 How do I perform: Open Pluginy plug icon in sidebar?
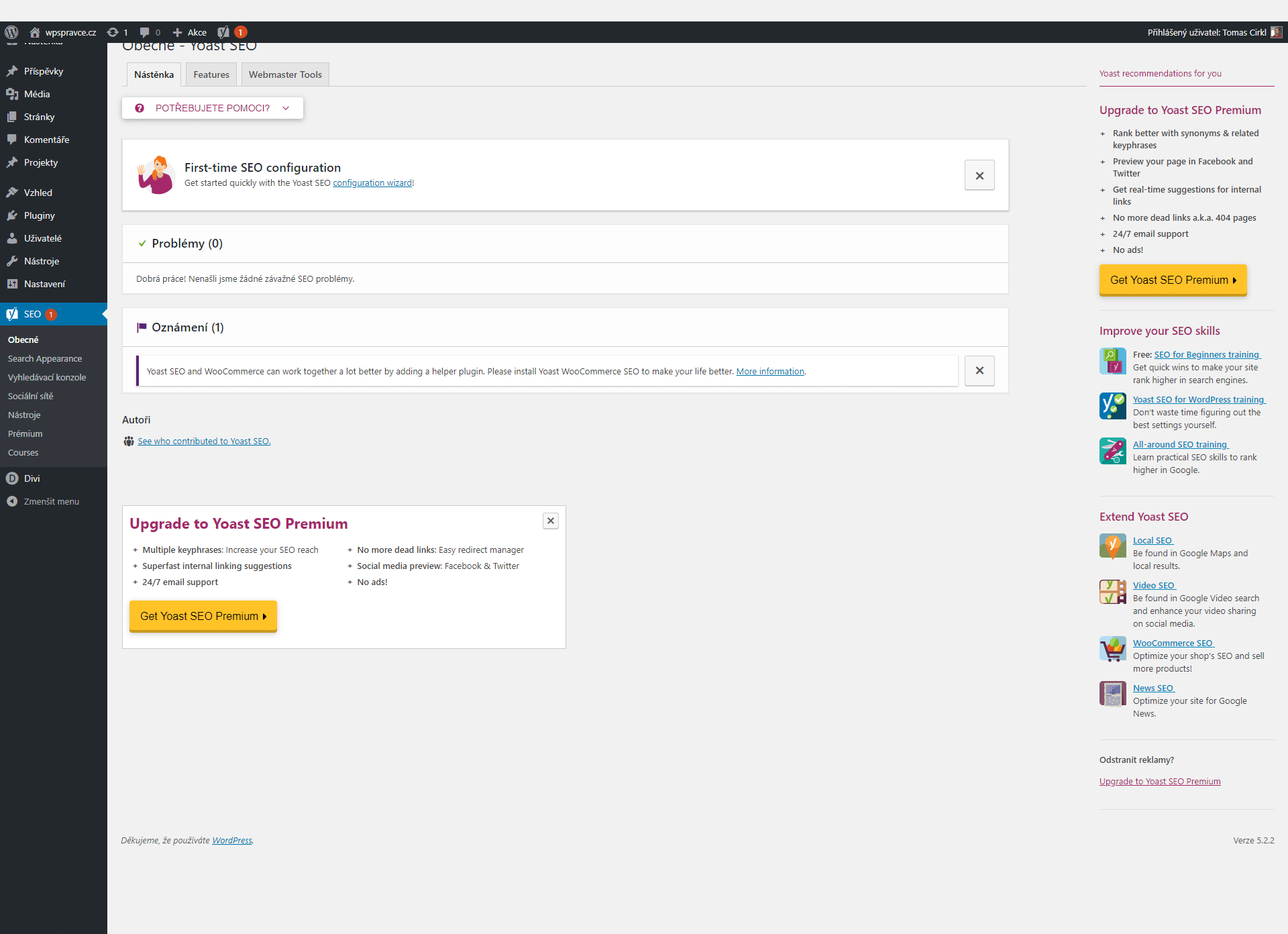pos(12,215)
